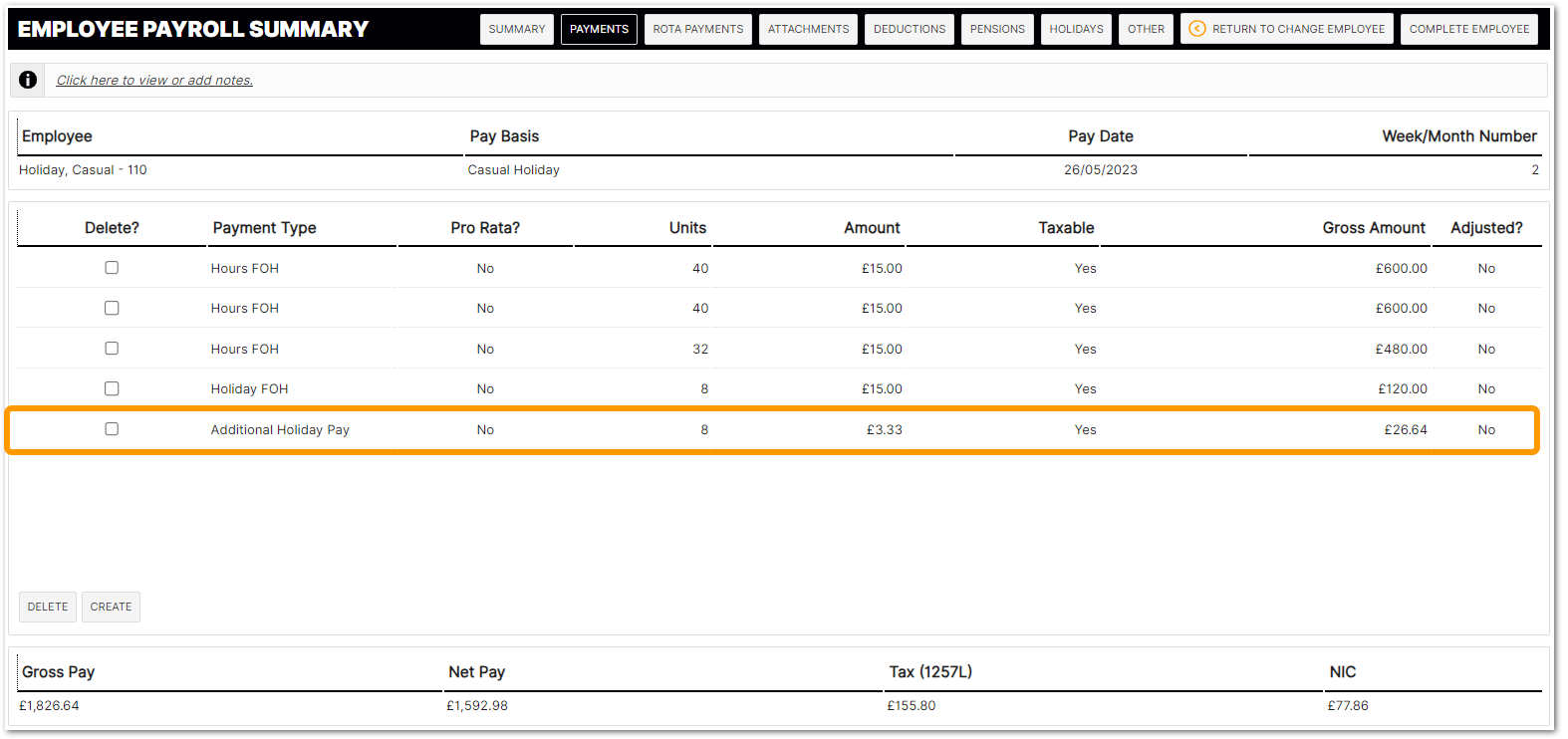This screenshot has height=739, width=1568.
Task: Open the Attachments tab
Action: (x=808, y=29)
